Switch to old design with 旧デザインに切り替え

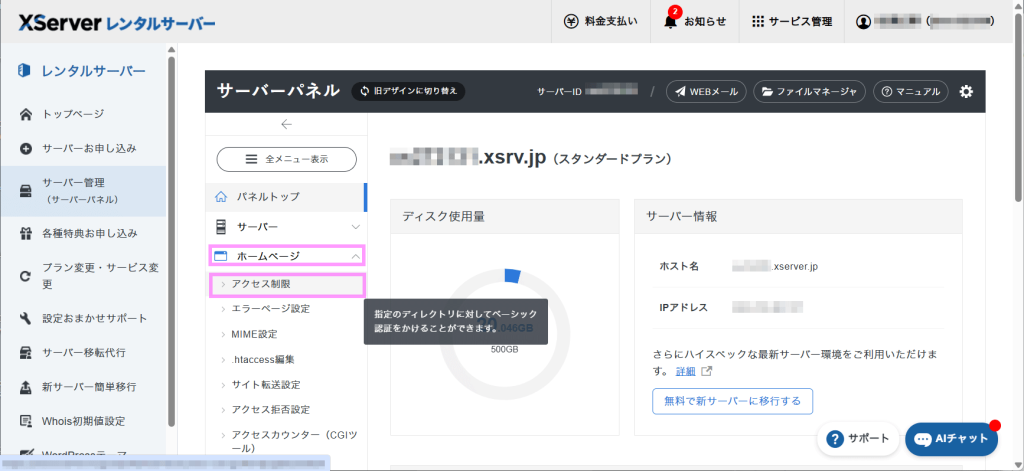coord(407,91)
